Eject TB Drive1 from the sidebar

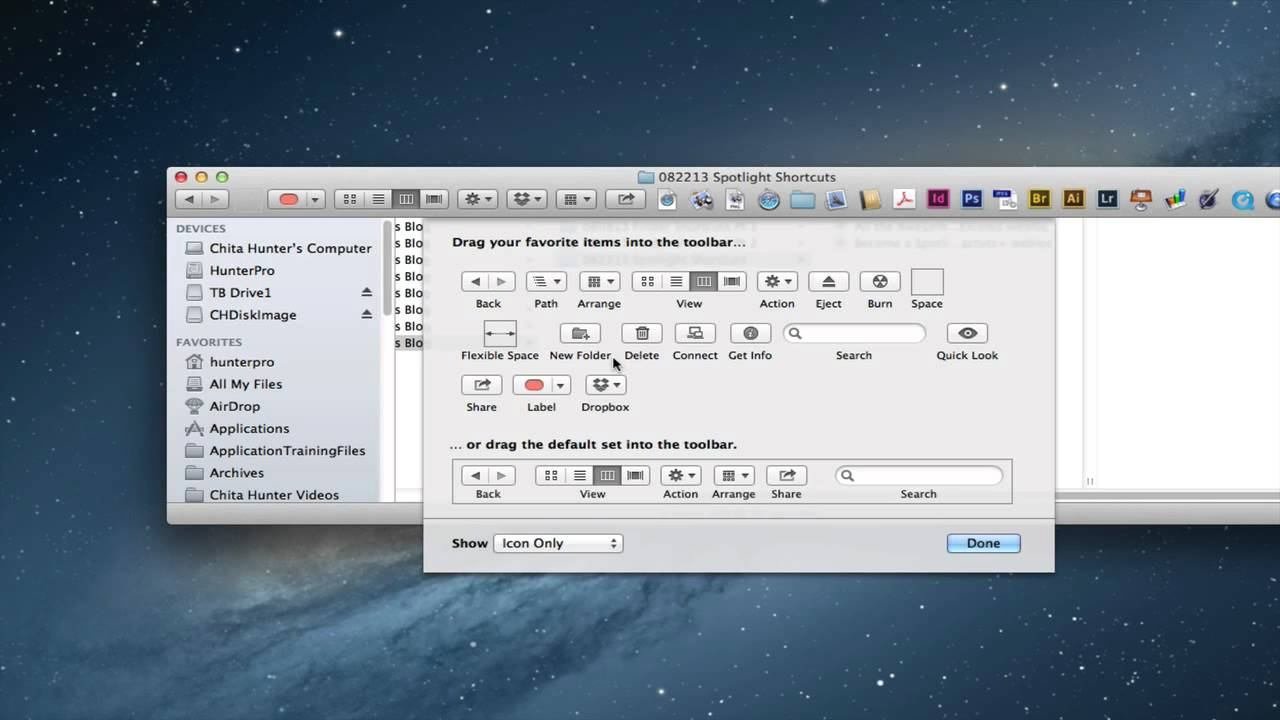pyautogui.click(x=366, y=292)
